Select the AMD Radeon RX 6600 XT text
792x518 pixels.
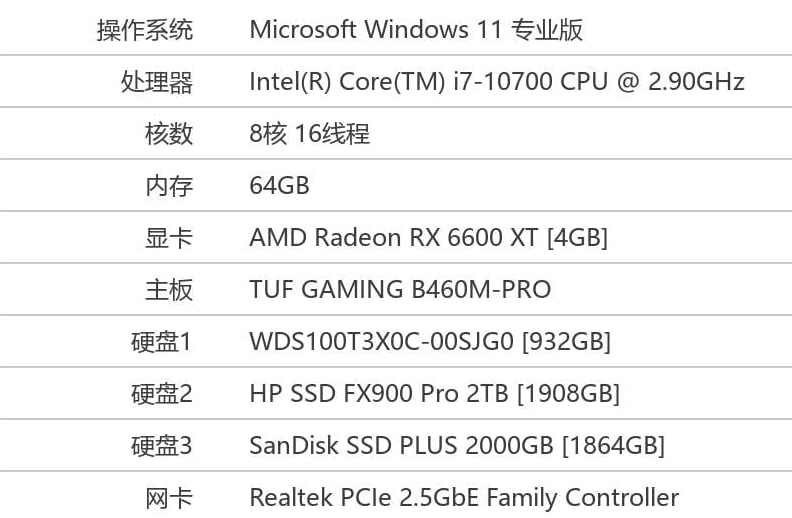429,238
